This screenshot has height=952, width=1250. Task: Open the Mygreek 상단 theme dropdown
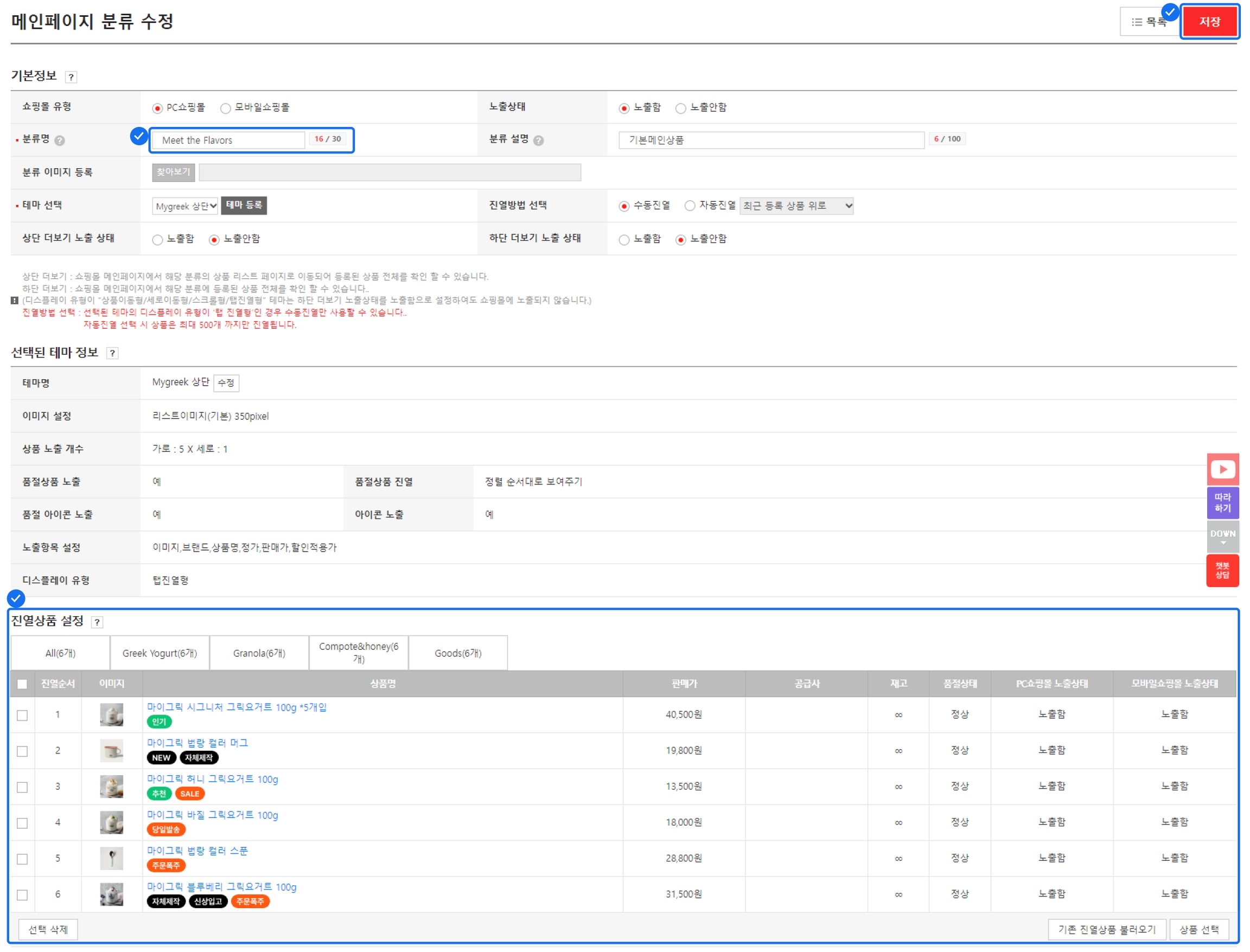point(184,206)
